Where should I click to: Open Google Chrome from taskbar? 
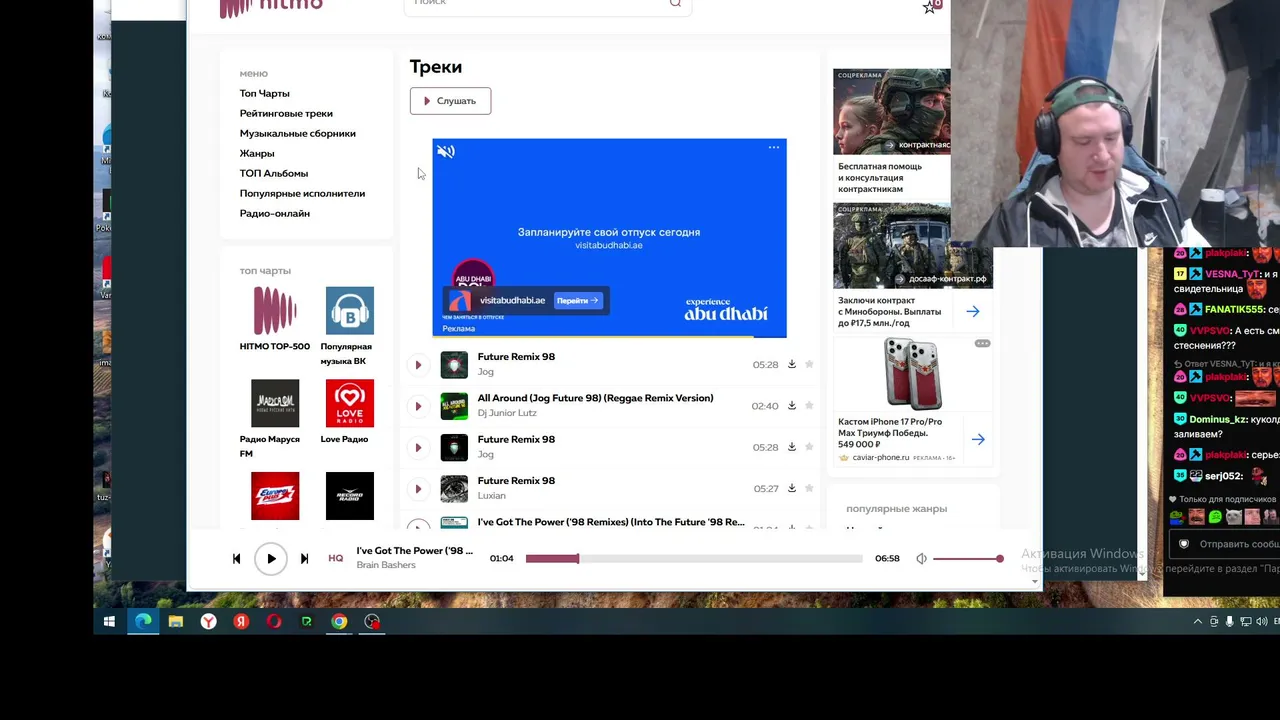(340, 622)
